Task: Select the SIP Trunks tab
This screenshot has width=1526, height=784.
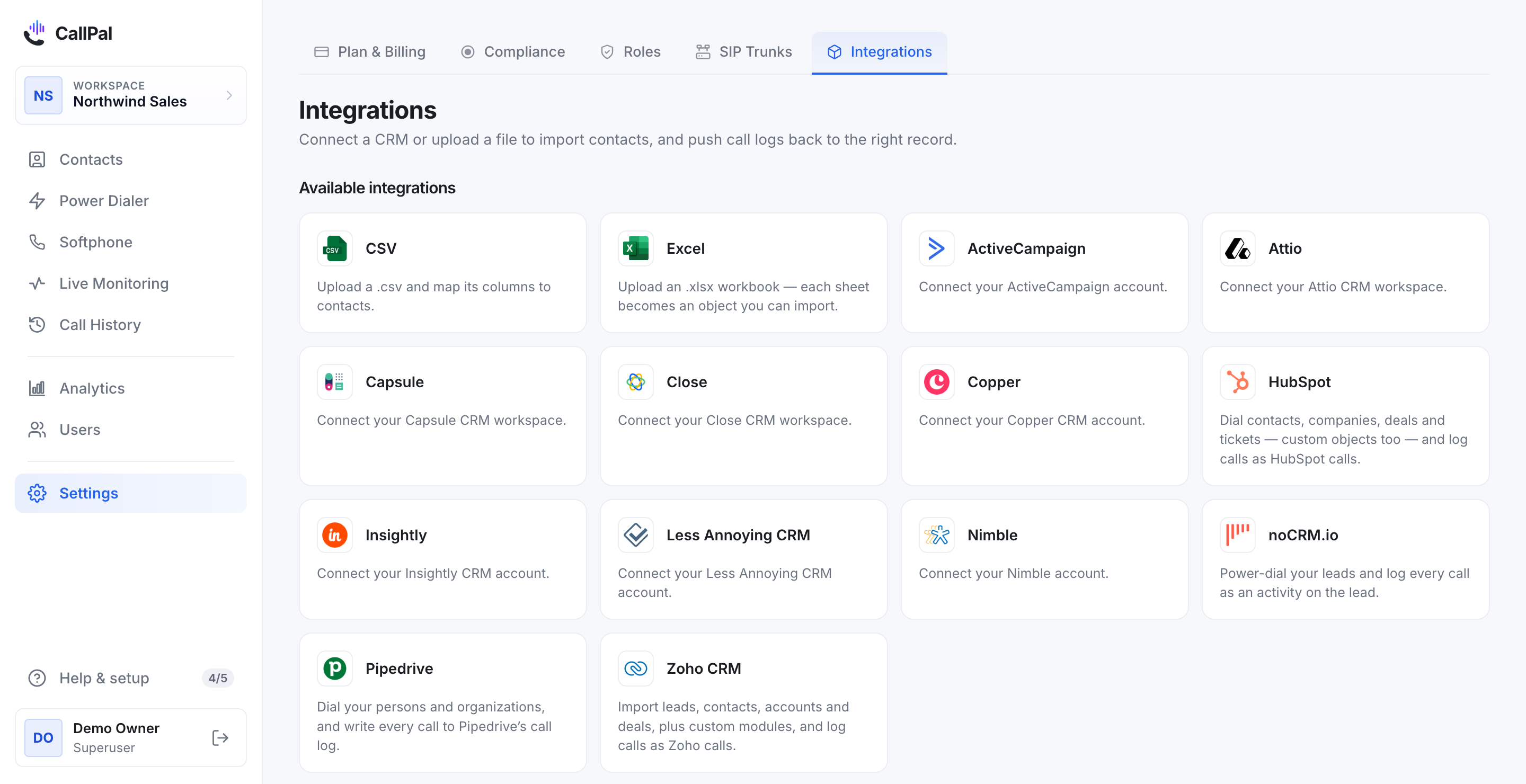Action: pyautogui.click(x=743, y=51)
